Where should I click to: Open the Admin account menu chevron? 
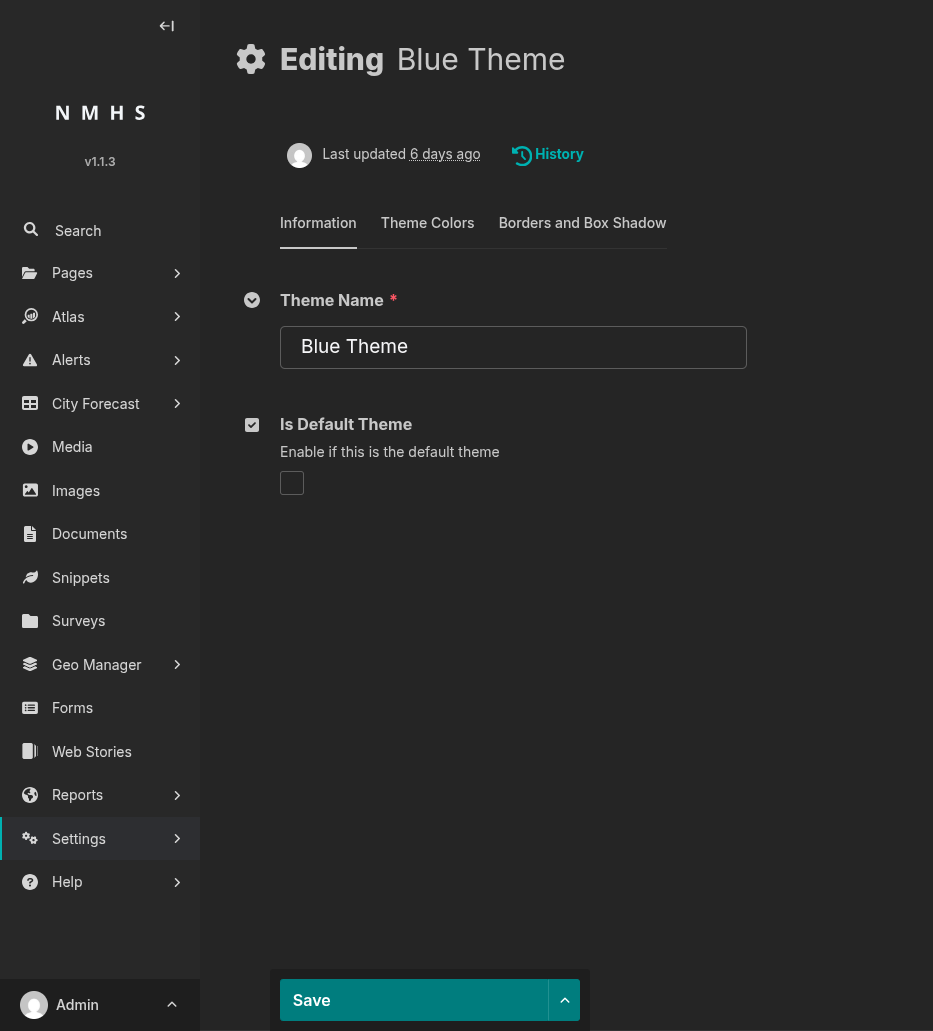point(172,1005)
